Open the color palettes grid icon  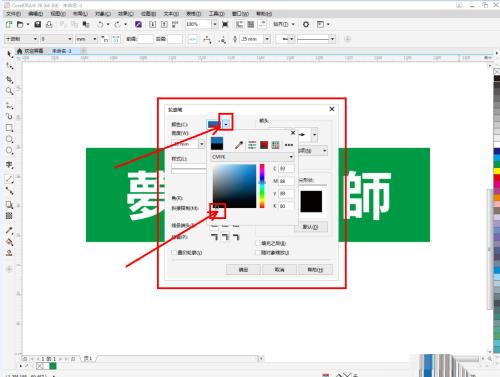point(275,145)
